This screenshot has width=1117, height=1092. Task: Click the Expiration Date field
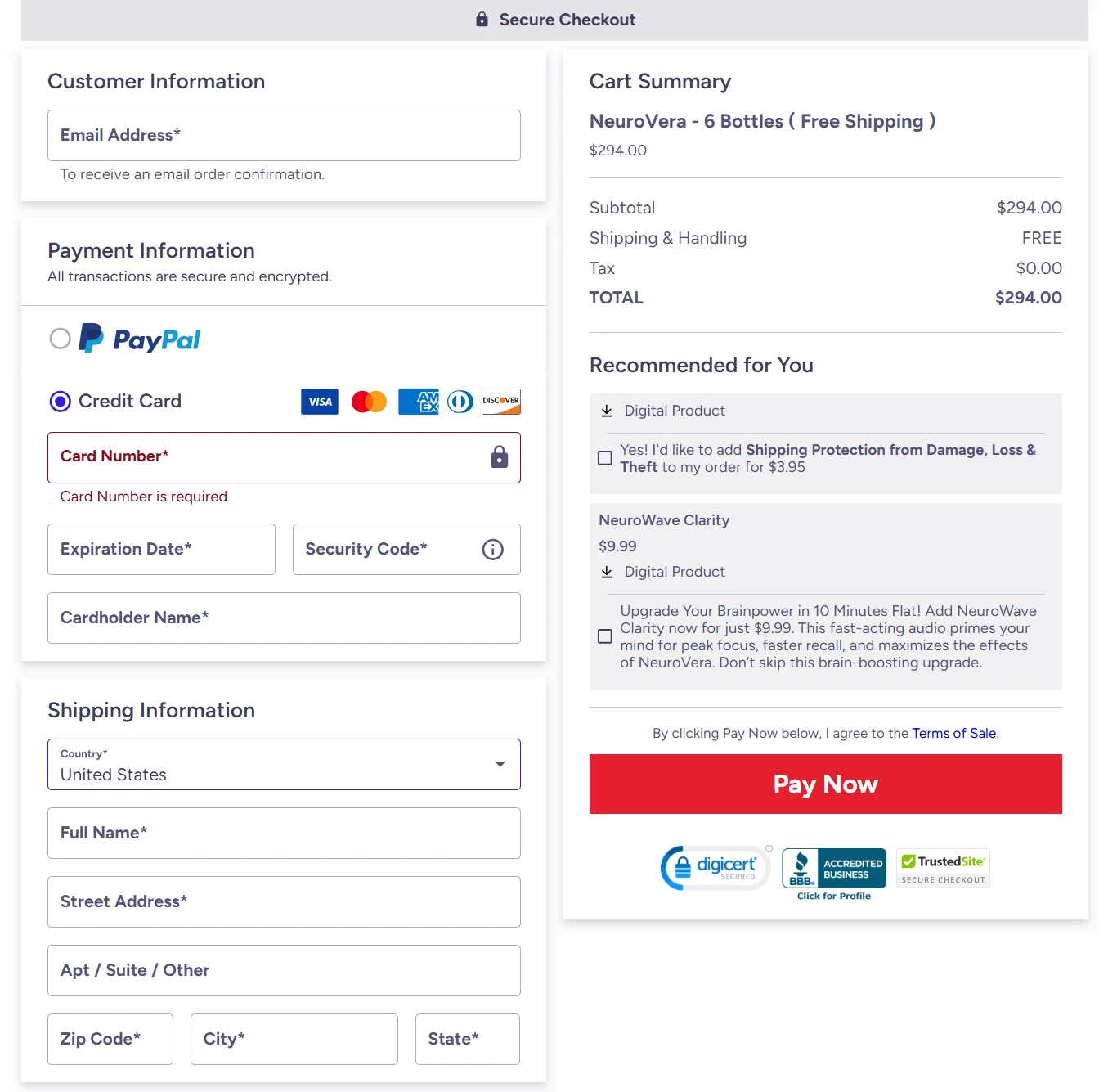click(161, 550)
